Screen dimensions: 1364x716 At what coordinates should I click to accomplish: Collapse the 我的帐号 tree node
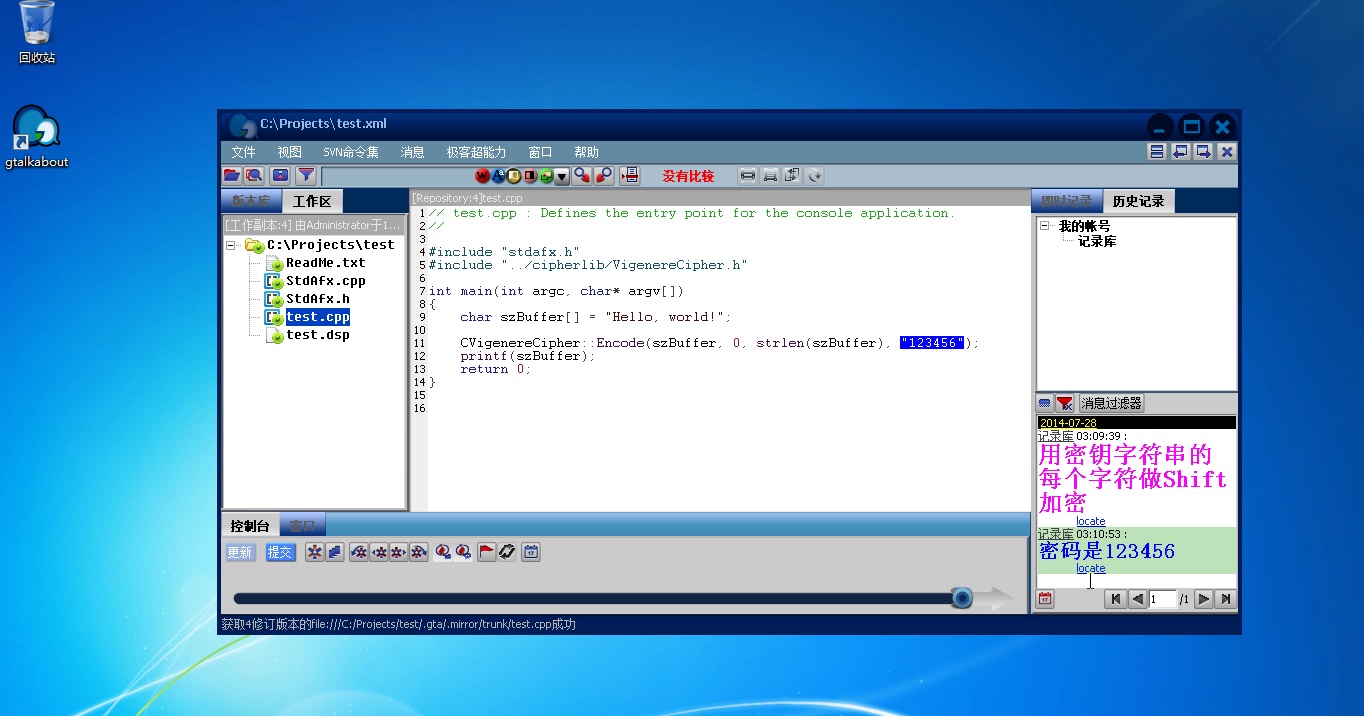point(1045,226)
